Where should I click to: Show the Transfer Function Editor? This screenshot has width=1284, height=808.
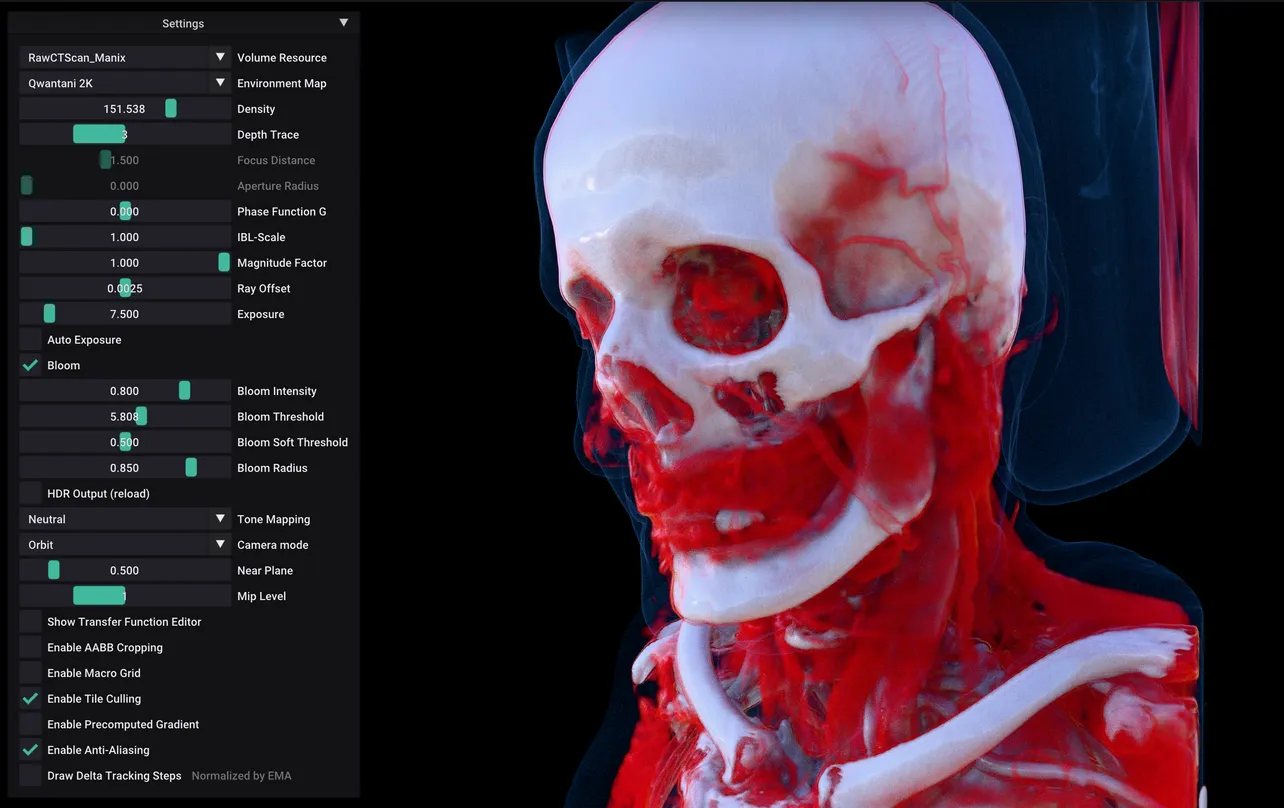click(x=29, y=621)
